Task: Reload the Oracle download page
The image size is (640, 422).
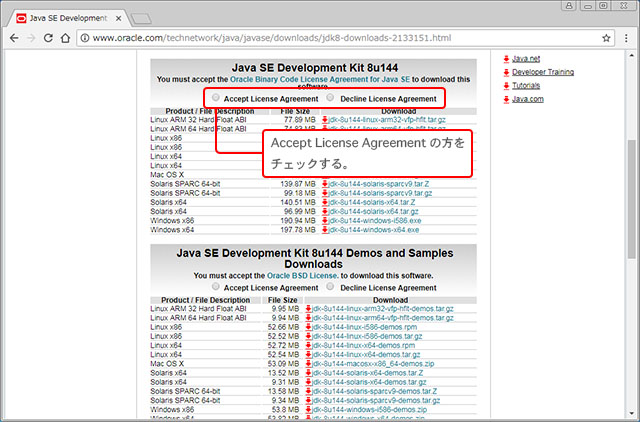Action: pos(48,38)
